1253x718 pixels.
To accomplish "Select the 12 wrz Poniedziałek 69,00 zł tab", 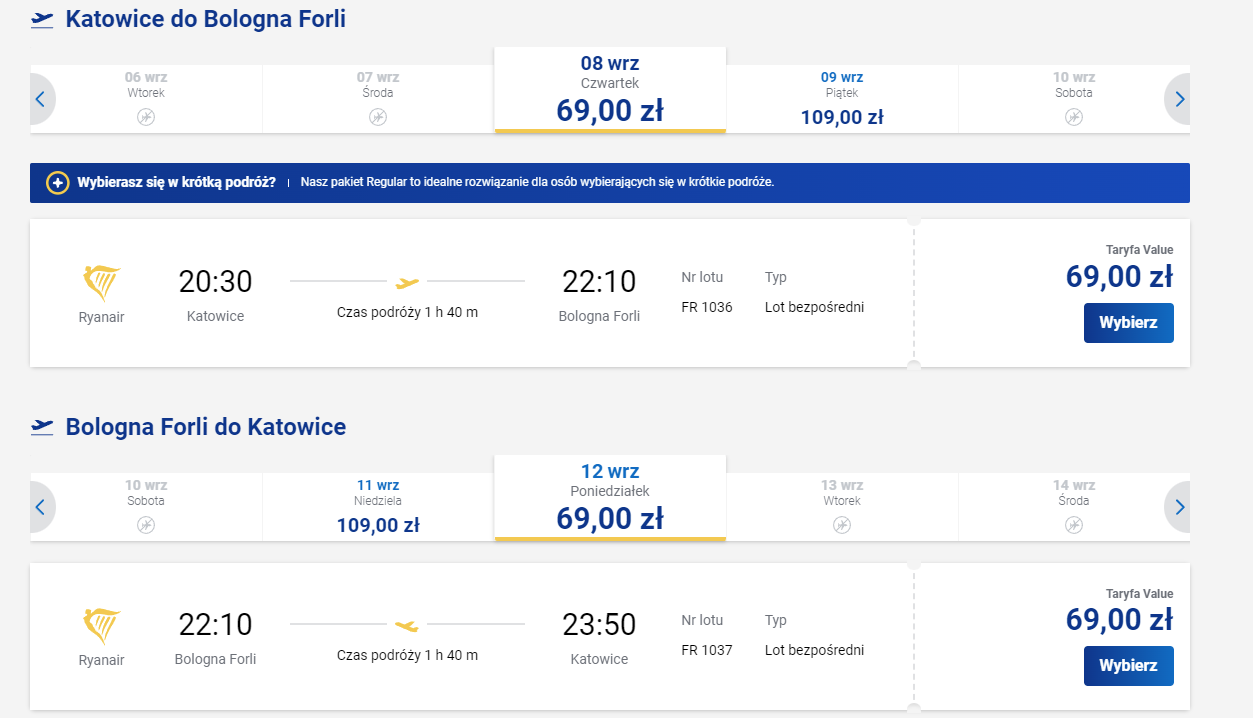I will tap(610, 498).
